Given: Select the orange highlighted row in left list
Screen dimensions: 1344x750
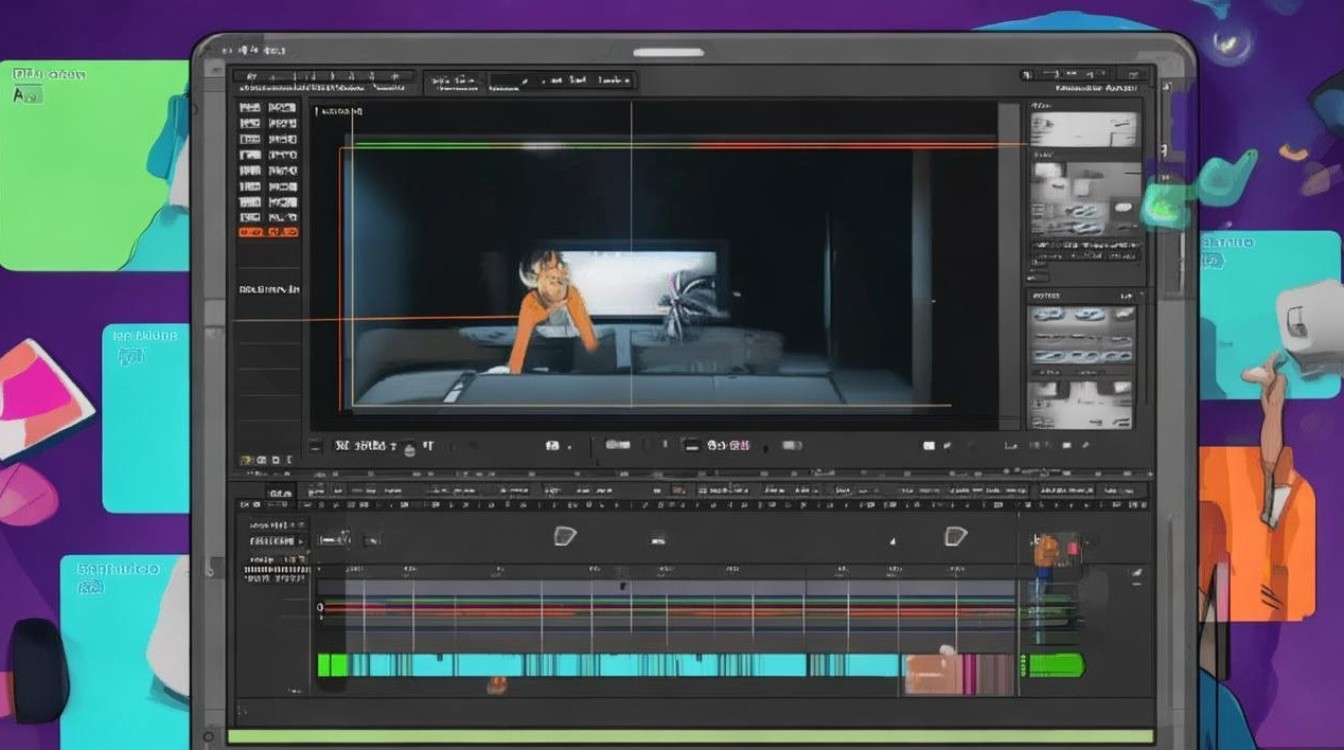Looking at the screenshot, I should [268, 232].
